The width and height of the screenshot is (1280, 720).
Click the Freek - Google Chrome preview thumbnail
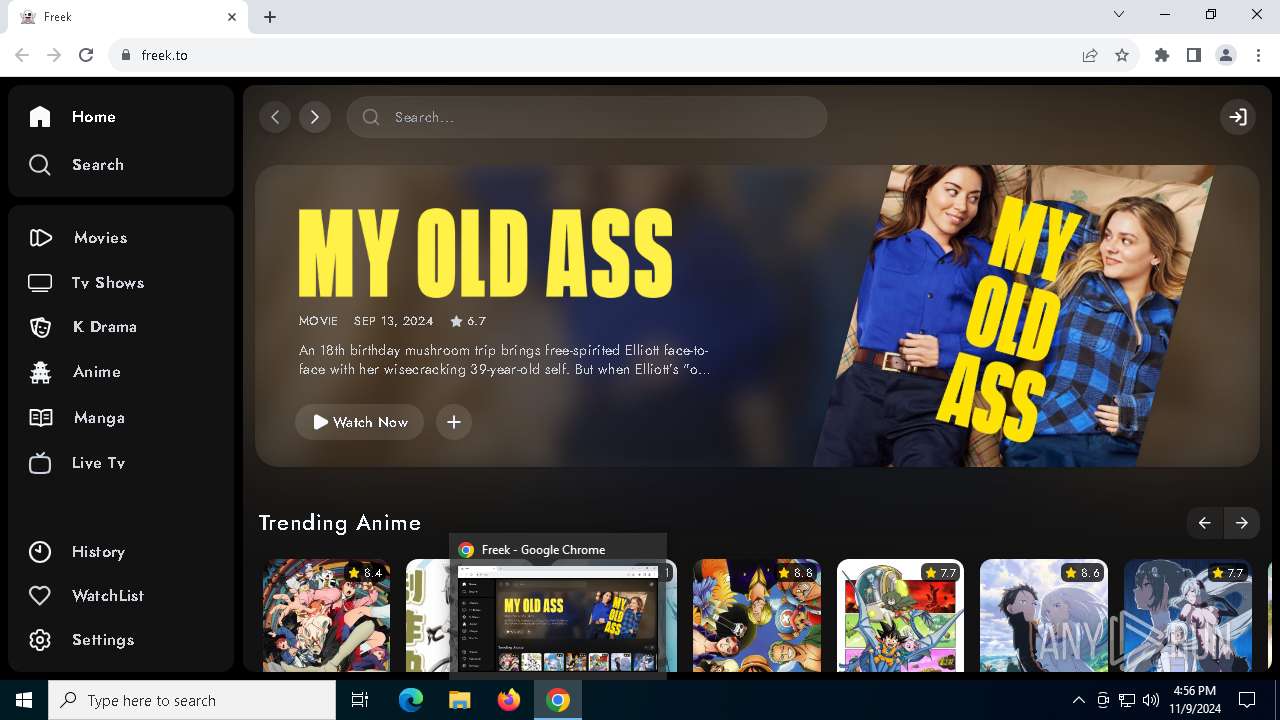[x=558, y=619]
